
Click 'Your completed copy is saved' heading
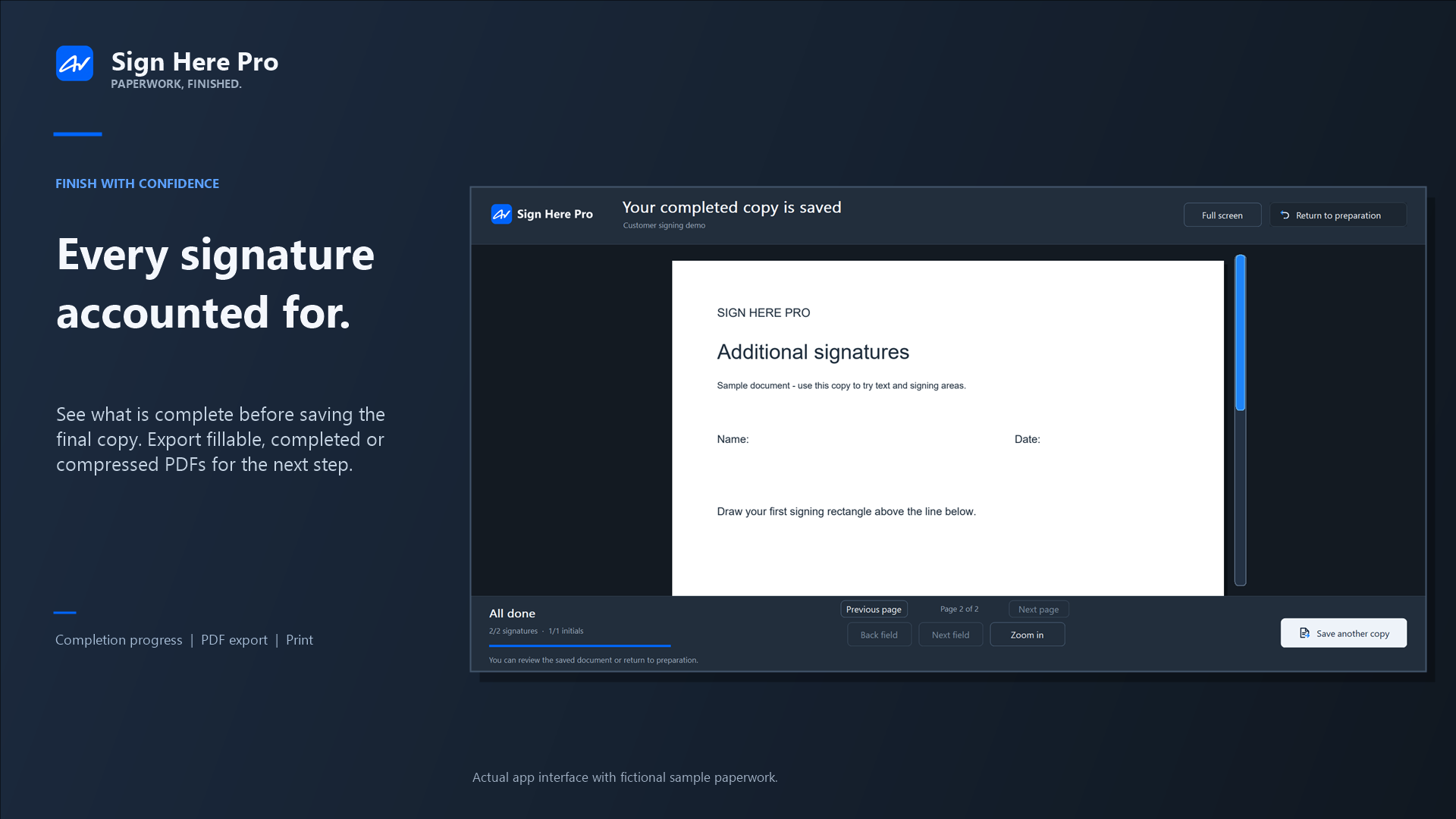point(732,208)
